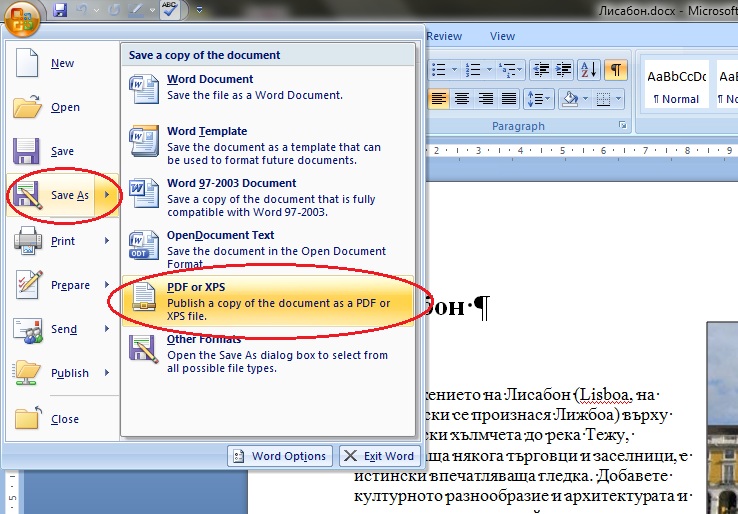Expand the Prepare submenu arrow
This screenshot has width=738, height=514.
[107, 285]
